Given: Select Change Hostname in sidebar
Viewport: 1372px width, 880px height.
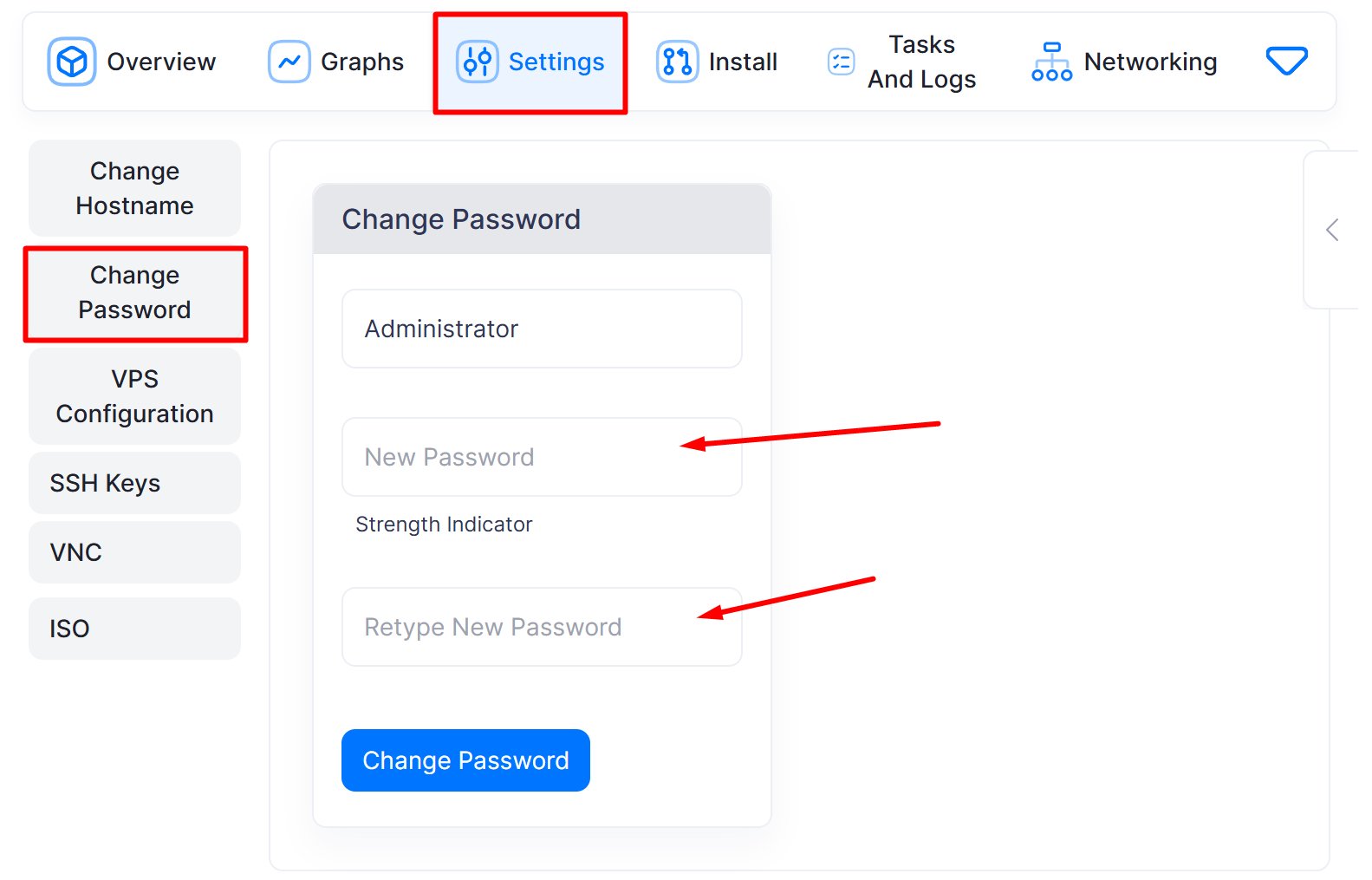Looking at the screenshot, I should [x=134, y=188].
